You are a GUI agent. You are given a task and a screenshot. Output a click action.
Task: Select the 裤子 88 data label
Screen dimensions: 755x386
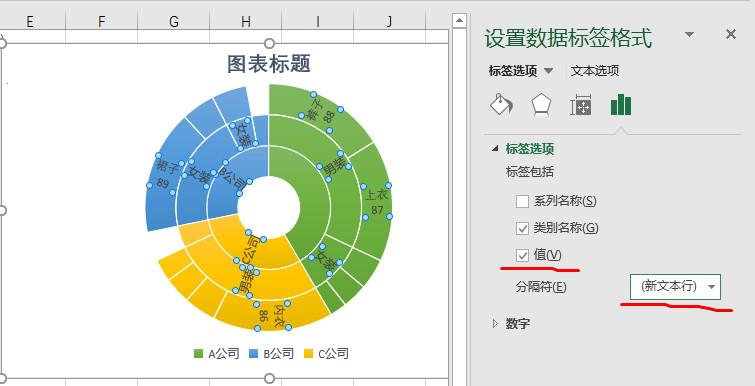pos(321,112)
